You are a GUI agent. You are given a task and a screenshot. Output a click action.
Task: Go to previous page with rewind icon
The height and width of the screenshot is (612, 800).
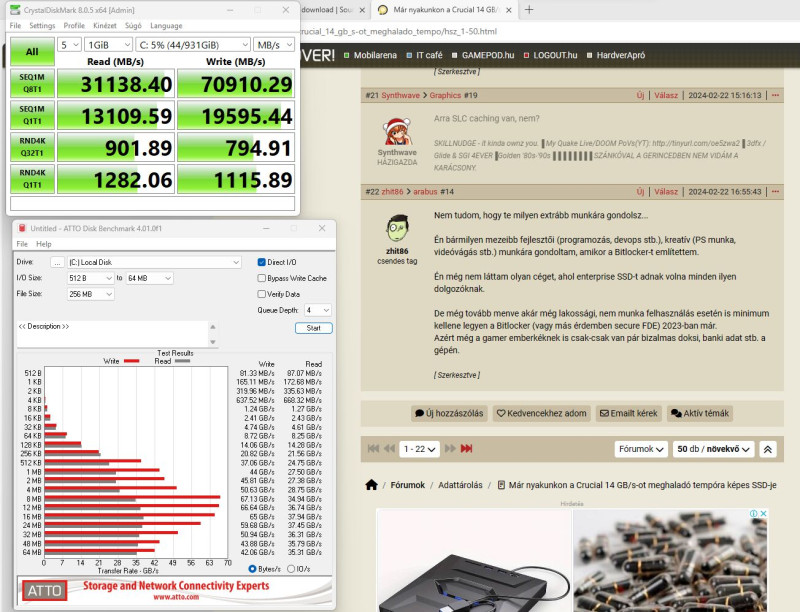tap(390, 449)
